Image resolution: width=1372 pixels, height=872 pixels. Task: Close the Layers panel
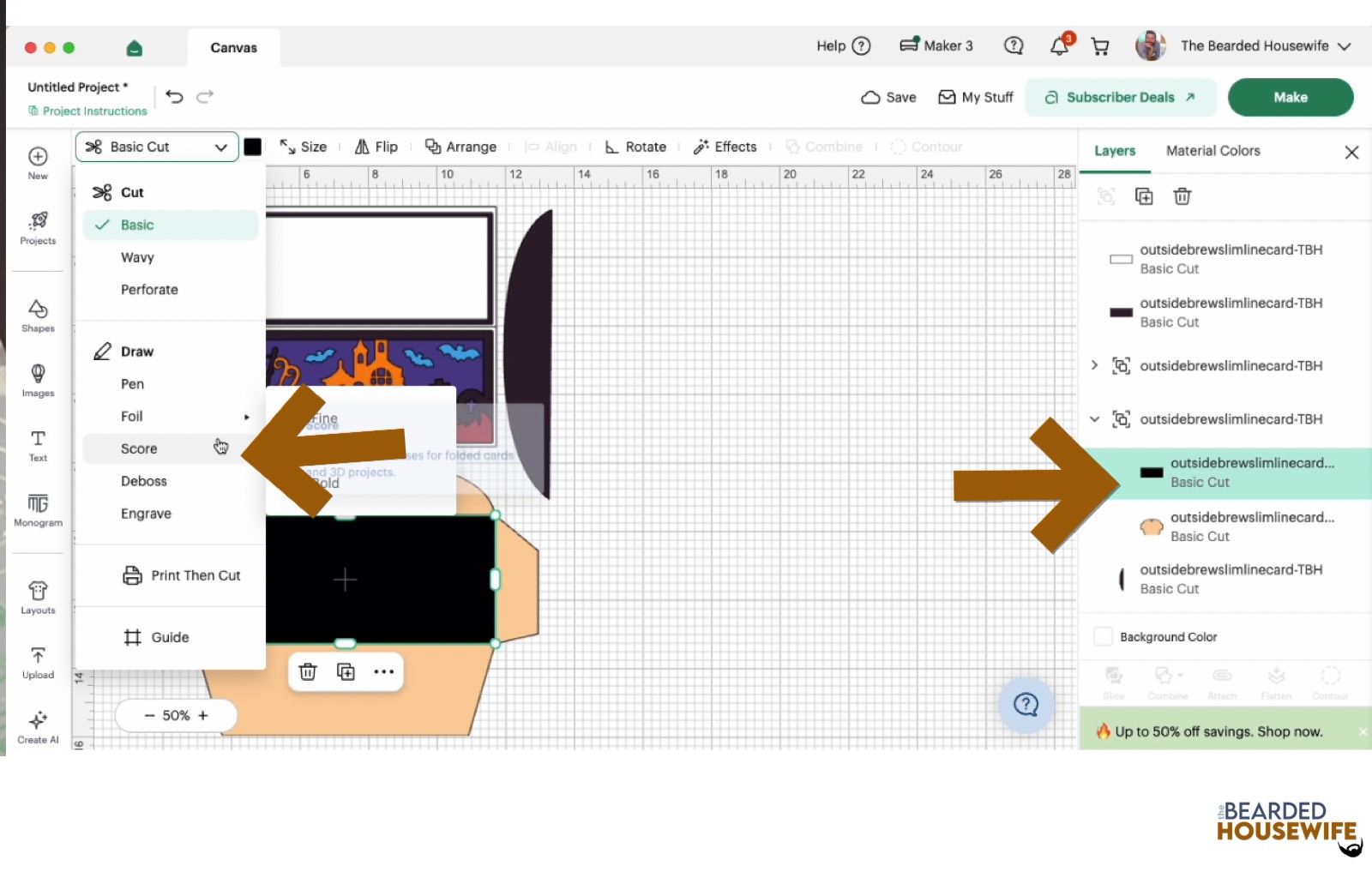pos(1351,152)
